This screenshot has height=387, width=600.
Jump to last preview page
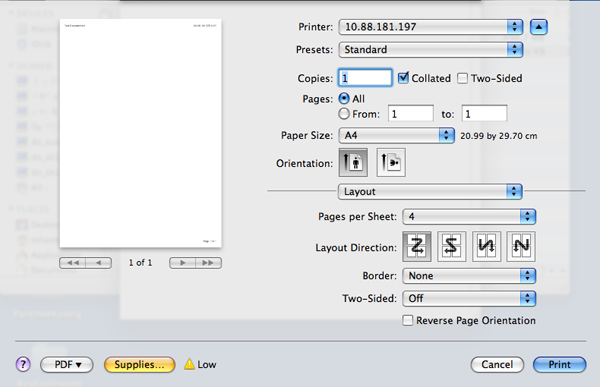point(208,263)
